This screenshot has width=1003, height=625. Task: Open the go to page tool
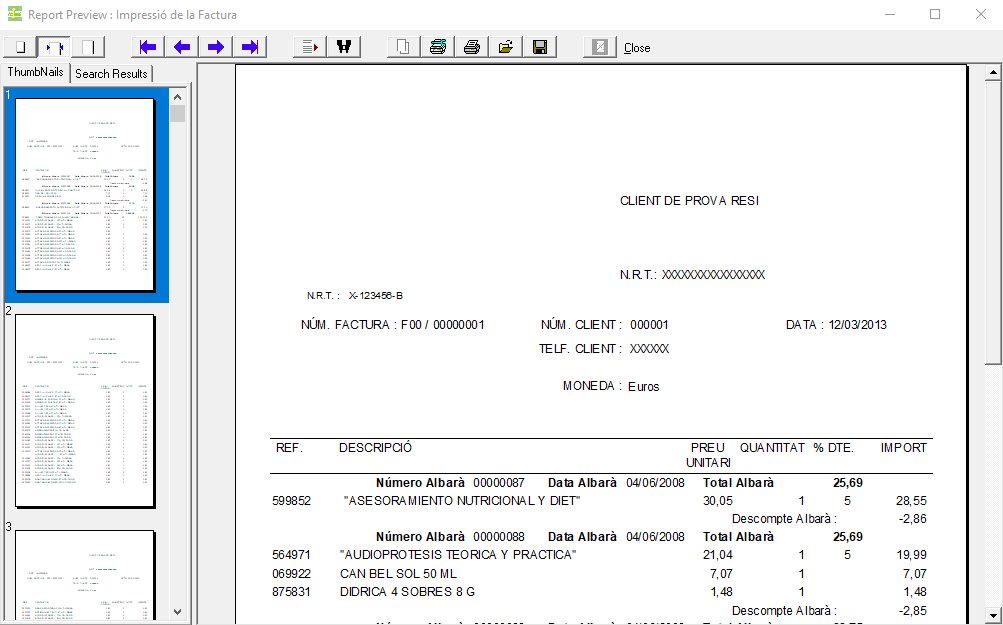point(310,47)
